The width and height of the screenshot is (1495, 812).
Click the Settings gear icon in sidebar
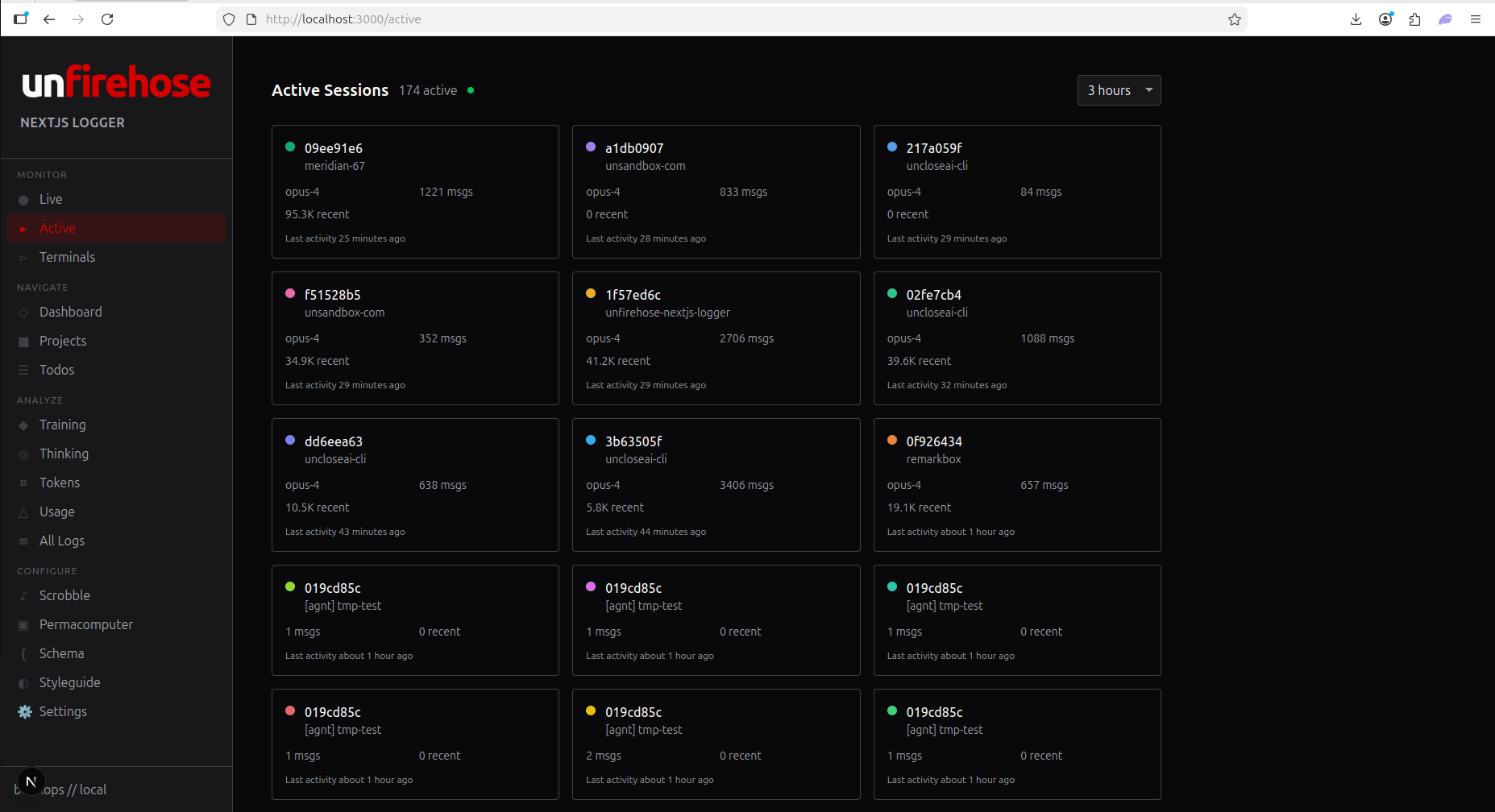click(25, 711)
